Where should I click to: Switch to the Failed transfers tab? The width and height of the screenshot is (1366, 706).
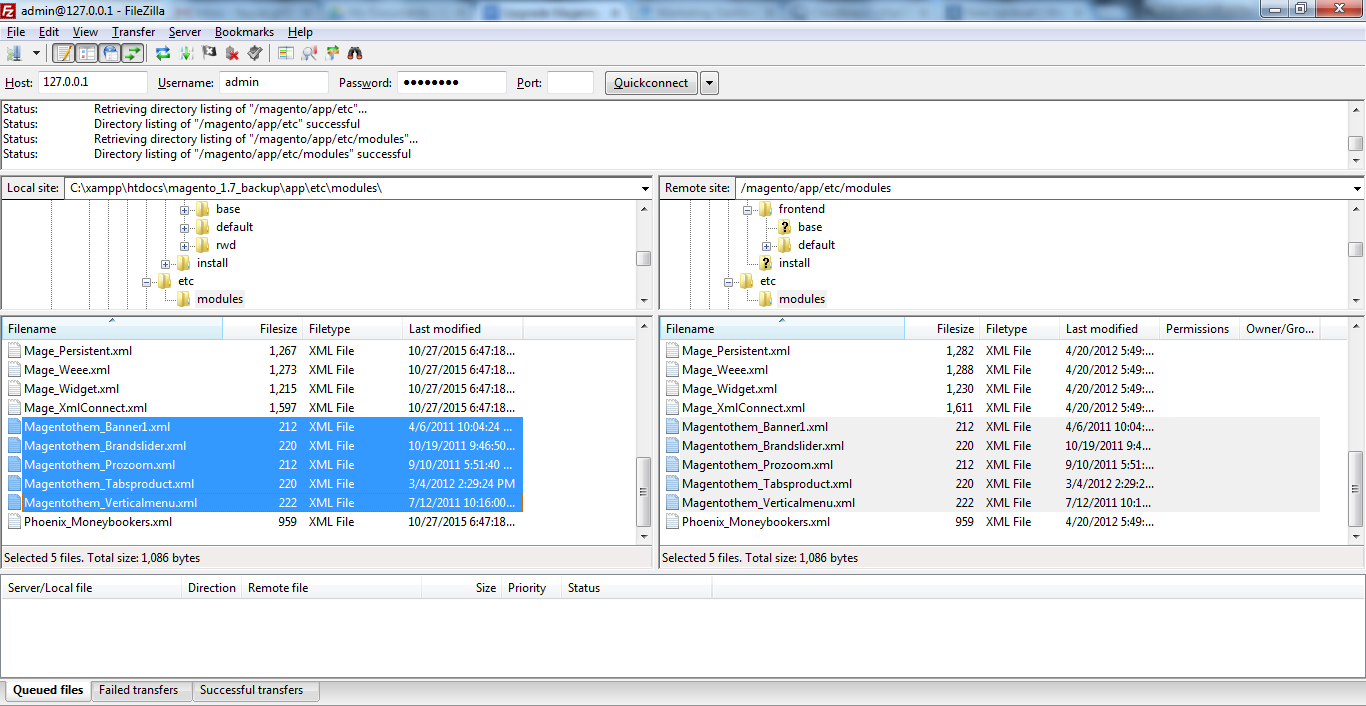click(x=139, y=690)
